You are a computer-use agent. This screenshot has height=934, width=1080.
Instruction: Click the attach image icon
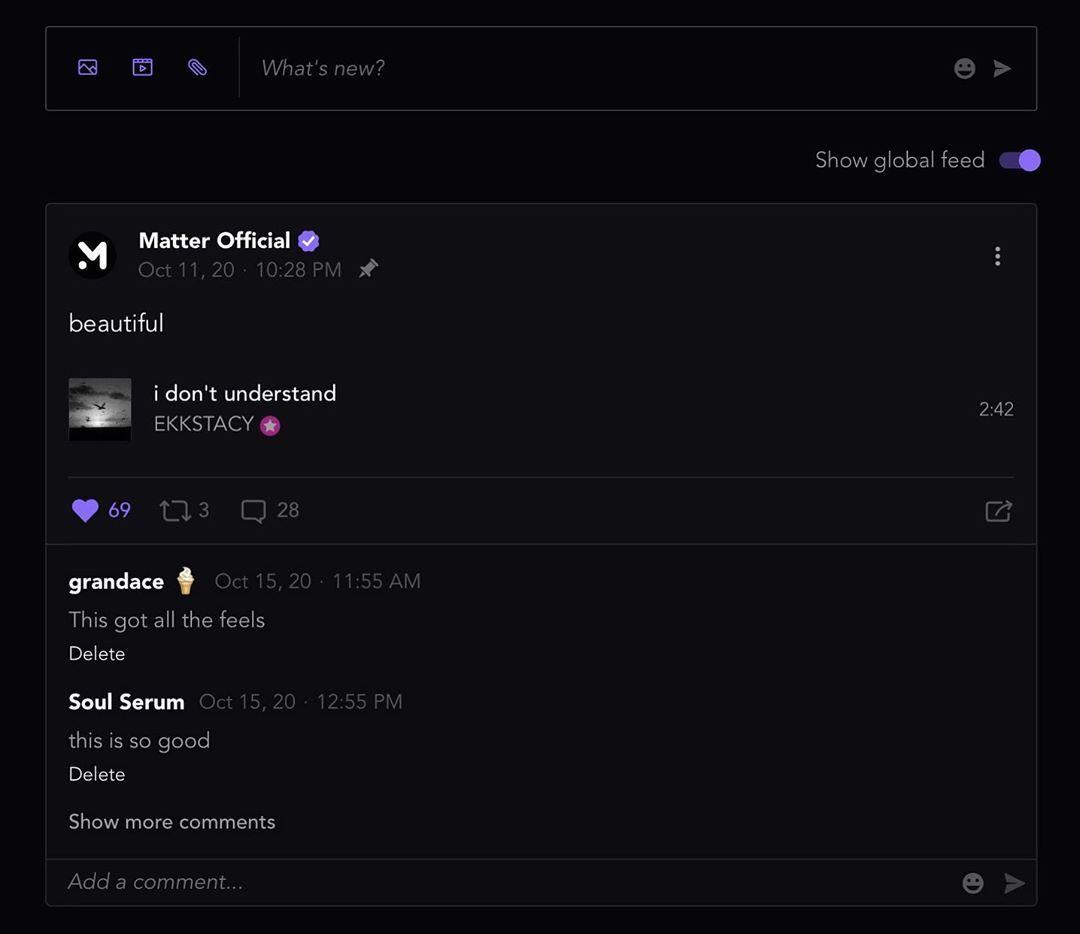[88, 68]
